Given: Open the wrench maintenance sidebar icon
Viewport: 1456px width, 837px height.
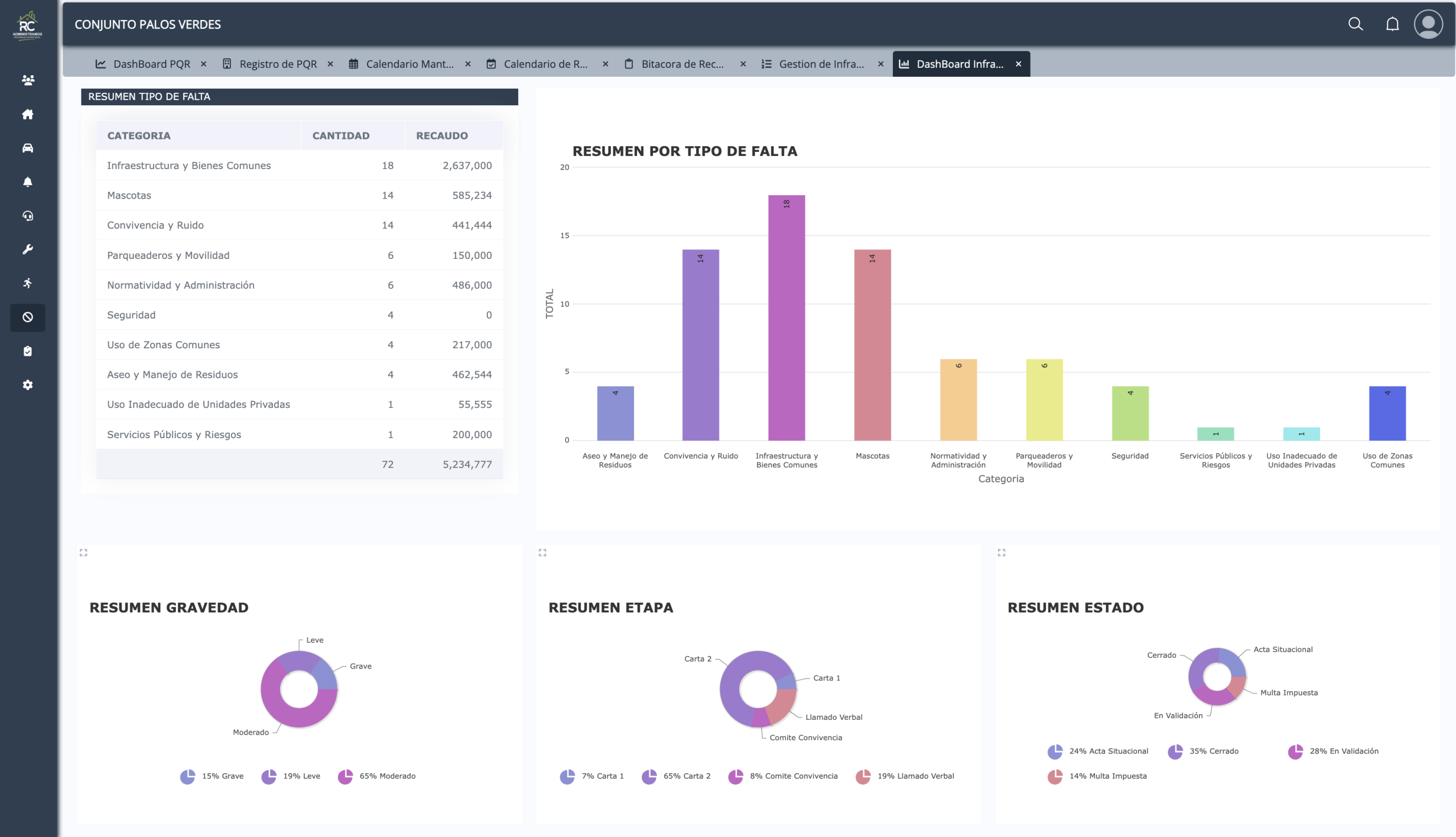Looking at the screenshot, I should pos(27,249).
